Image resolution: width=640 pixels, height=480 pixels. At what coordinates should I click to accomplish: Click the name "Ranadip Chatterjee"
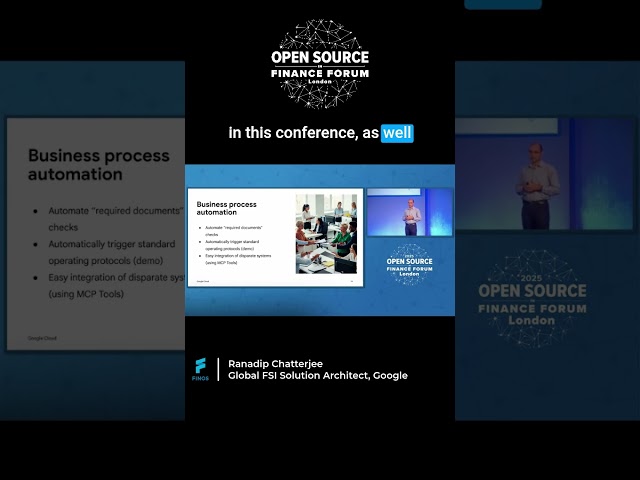click(276, 364)
